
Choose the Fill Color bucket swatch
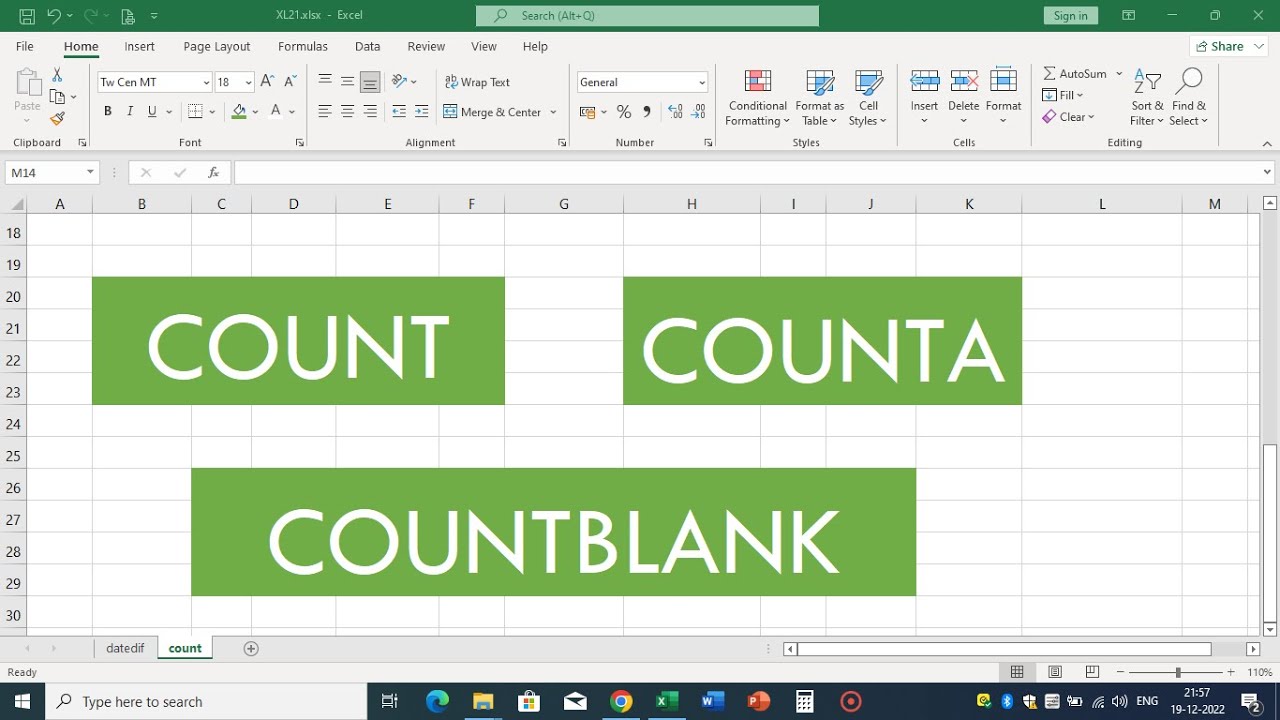point(239,112)
